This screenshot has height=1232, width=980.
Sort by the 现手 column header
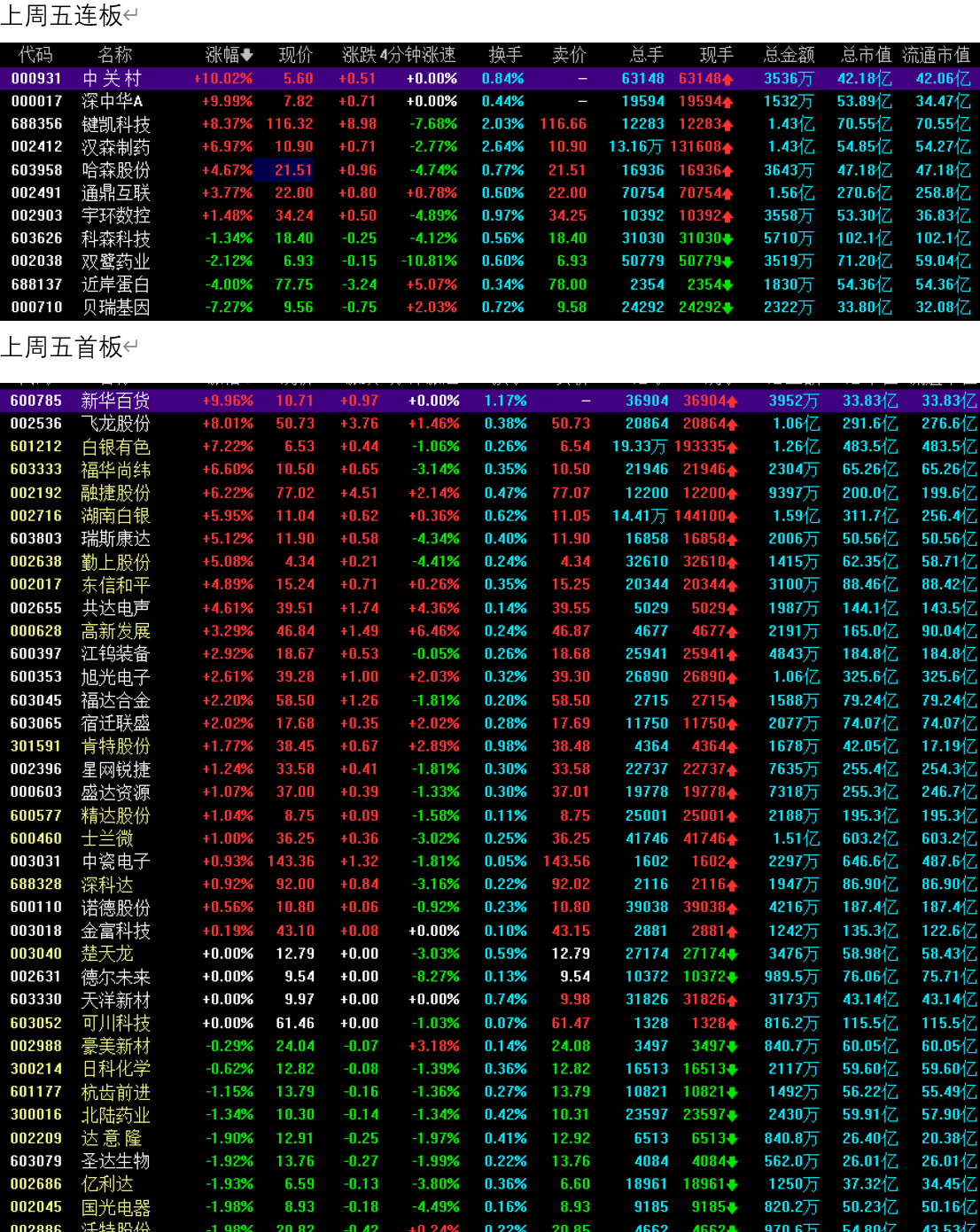(716, 55)
